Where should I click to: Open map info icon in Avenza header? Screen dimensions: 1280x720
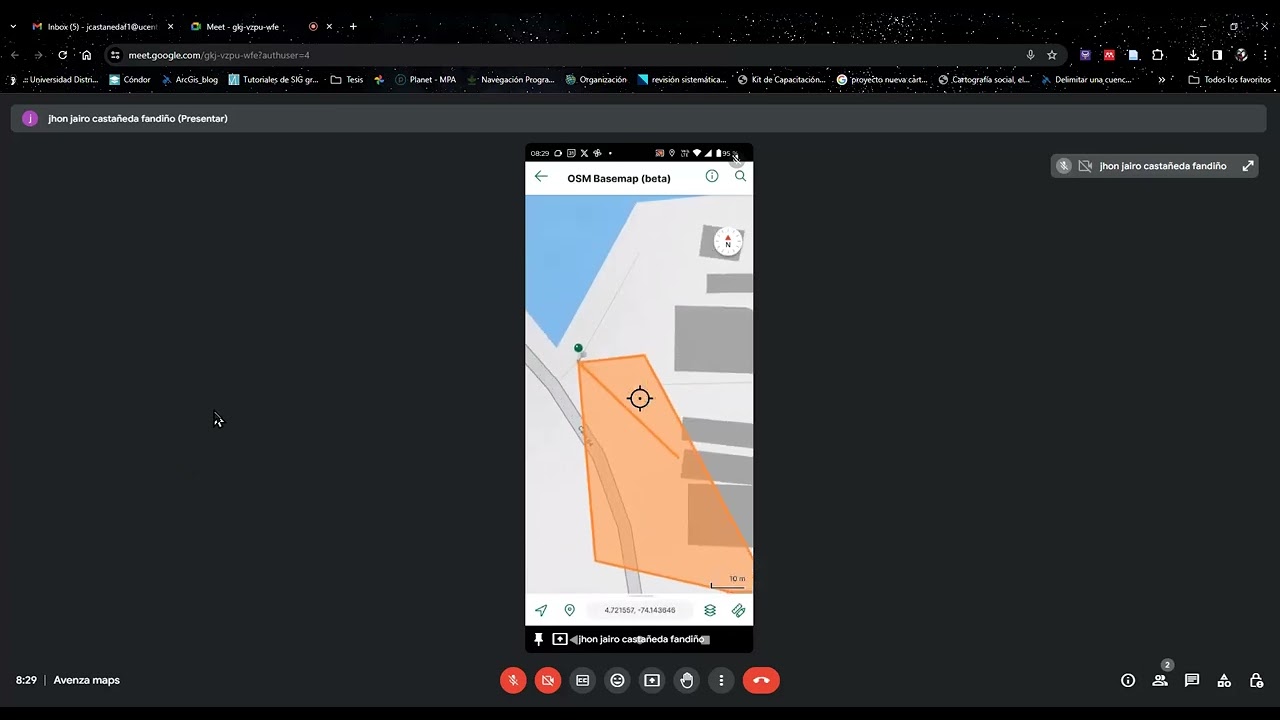pos(712,176)
